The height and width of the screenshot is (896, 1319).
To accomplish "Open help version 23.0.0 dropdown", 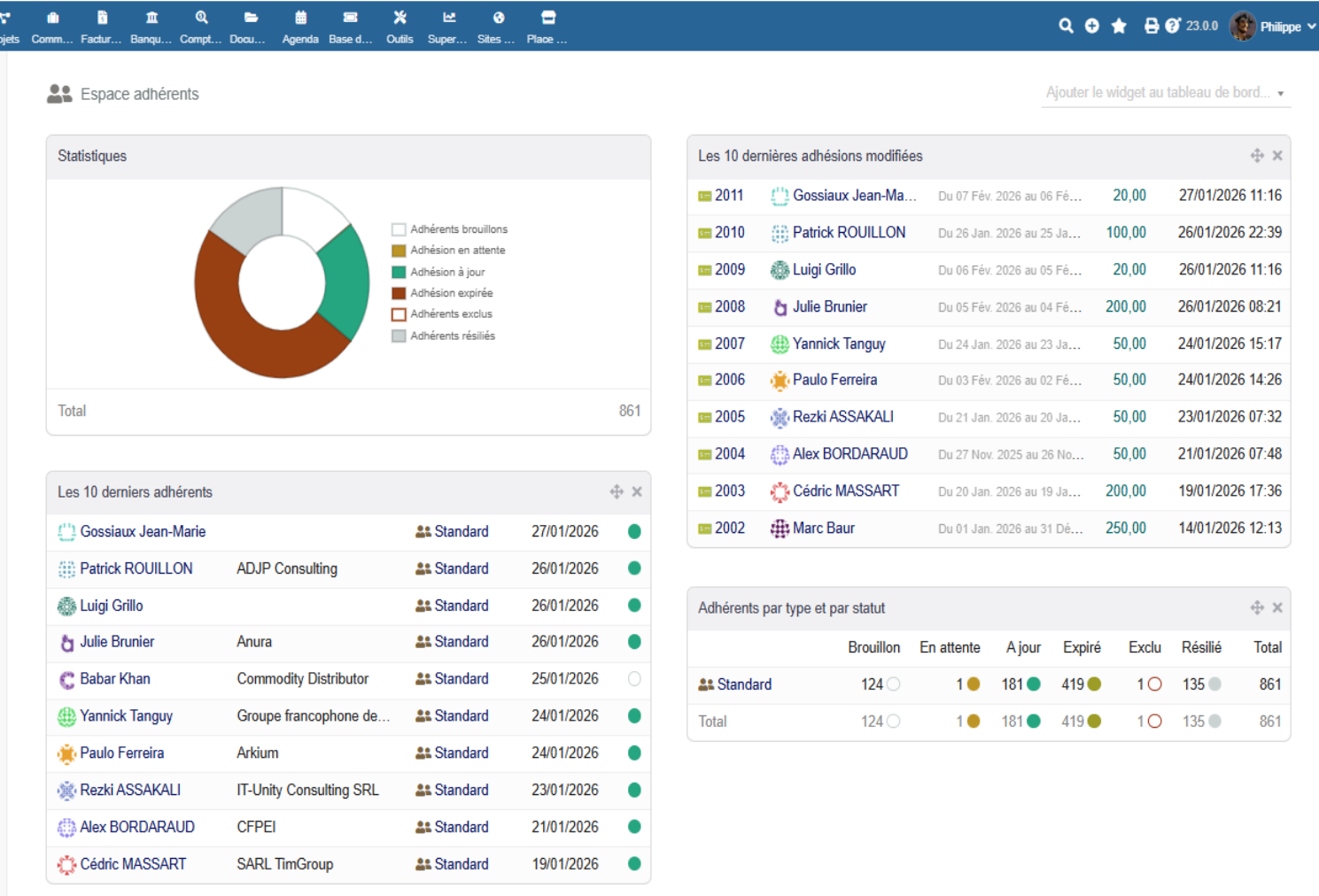I will (x=1192, y=26).
